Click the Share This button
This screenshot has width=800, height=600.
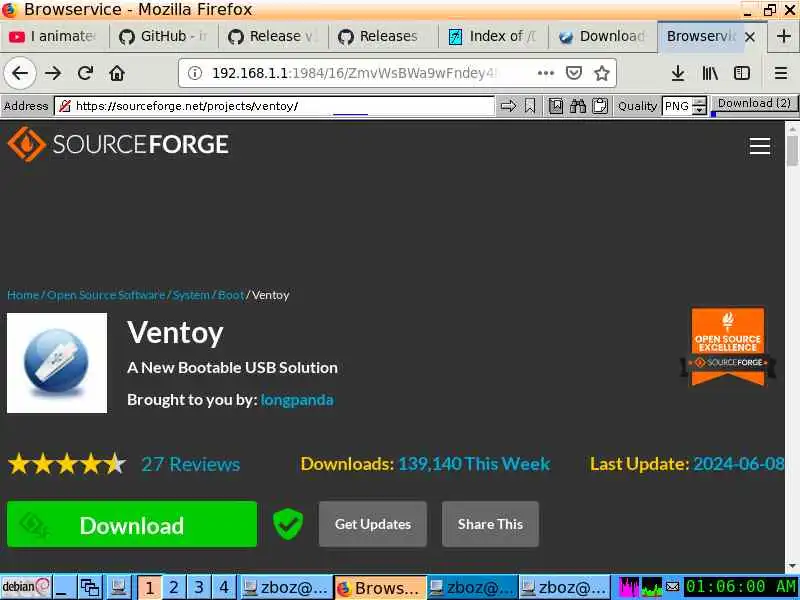pos(490,524)
